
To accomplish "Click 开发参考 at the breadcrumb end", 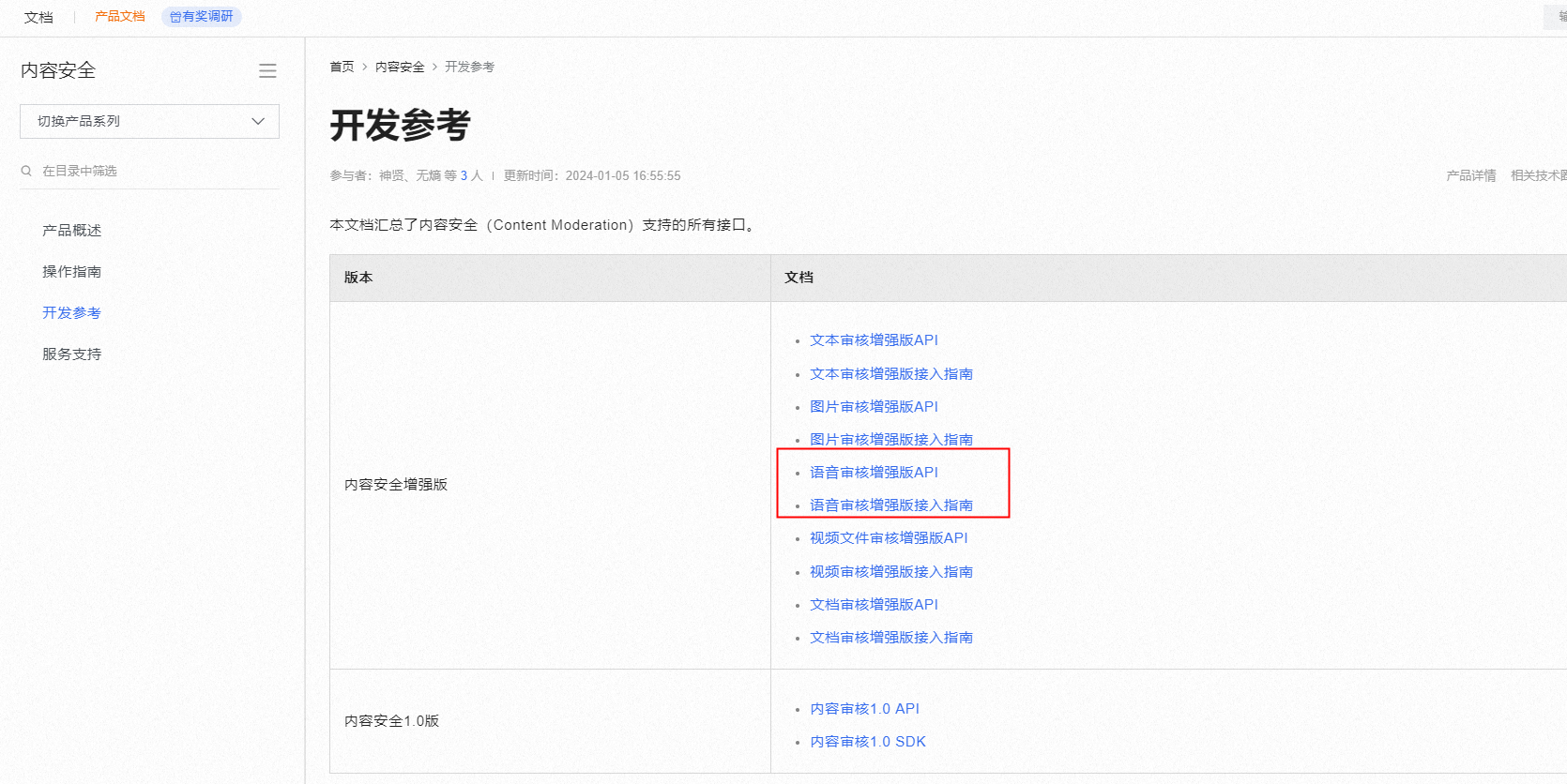I will 469,67.
